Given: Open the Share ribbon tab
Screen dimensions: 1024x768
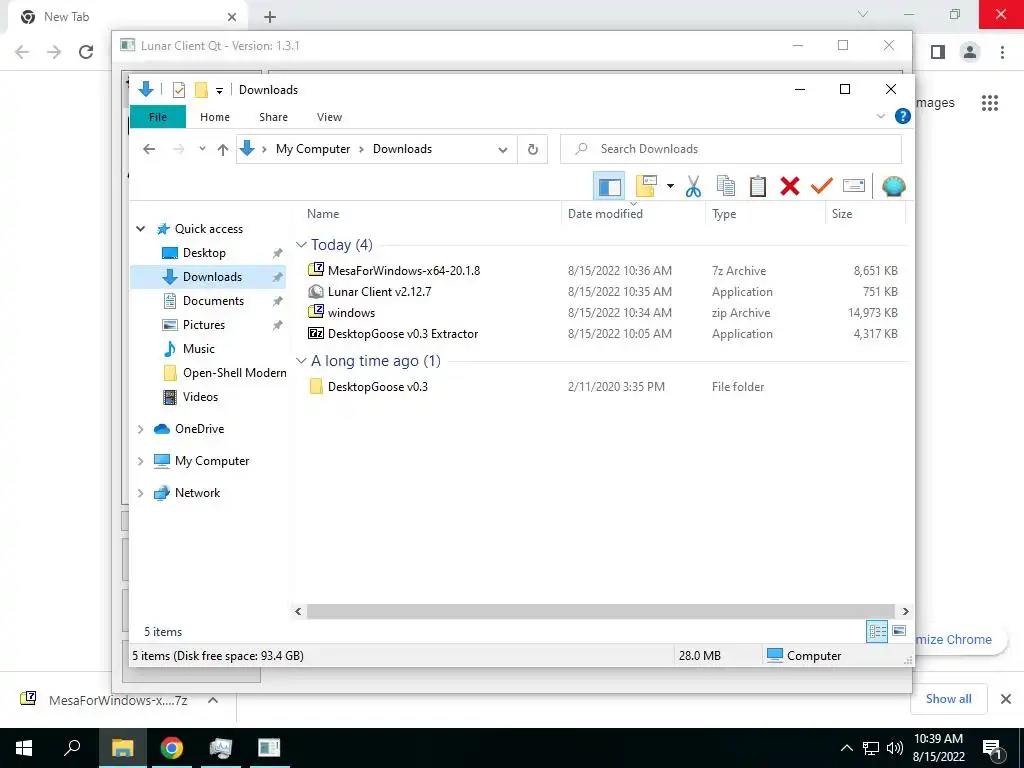Looking at the screenshot, I should click(273, 117).
